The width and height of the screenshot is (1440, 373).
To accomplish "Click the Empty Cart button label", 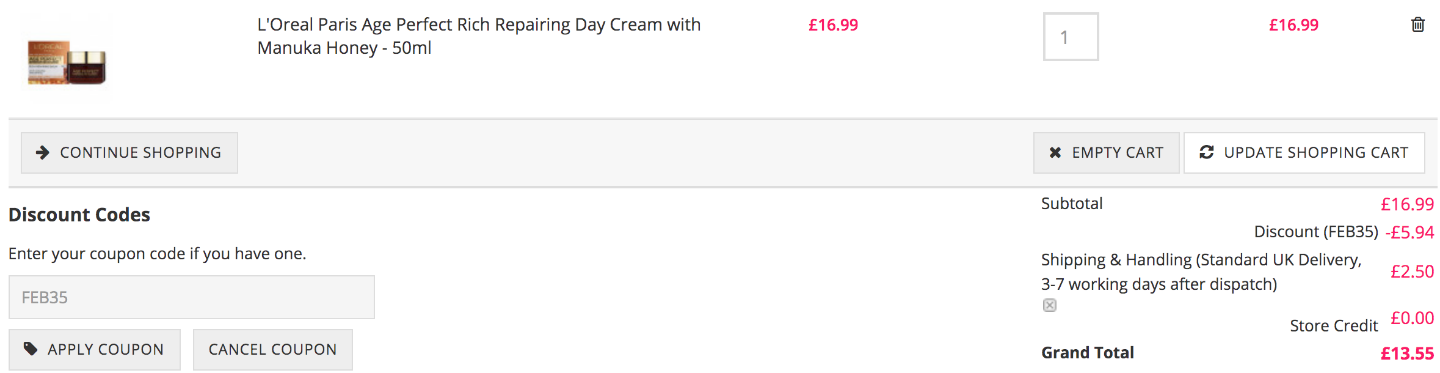I will [1118, 153].
